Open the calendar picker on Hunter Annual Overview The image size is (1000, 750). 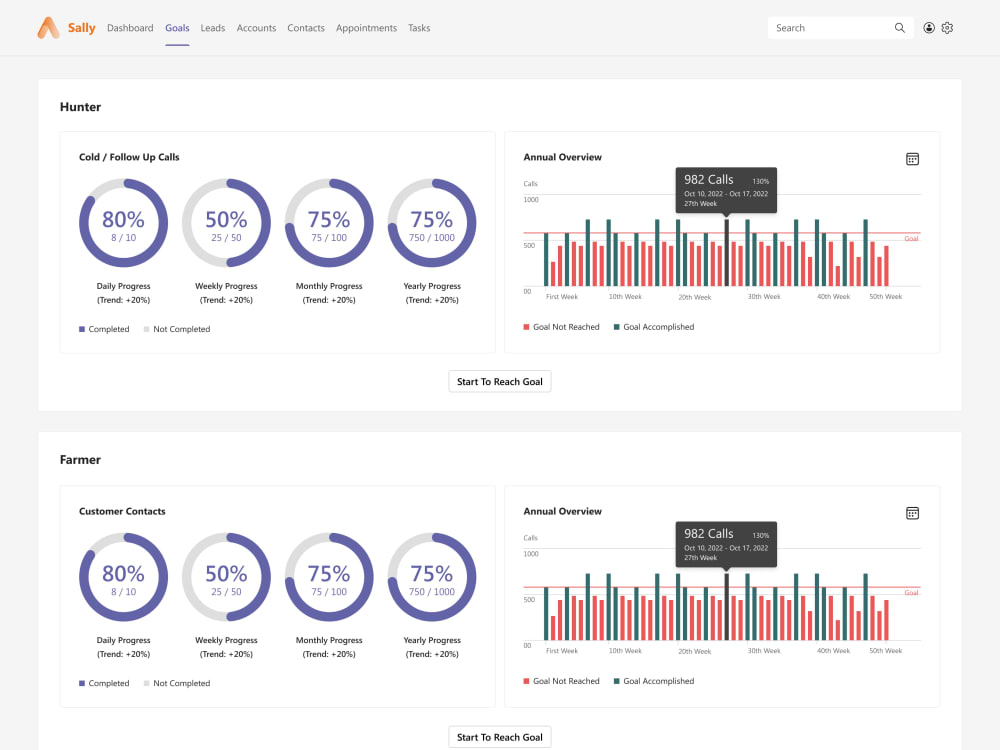coord(912,158)
